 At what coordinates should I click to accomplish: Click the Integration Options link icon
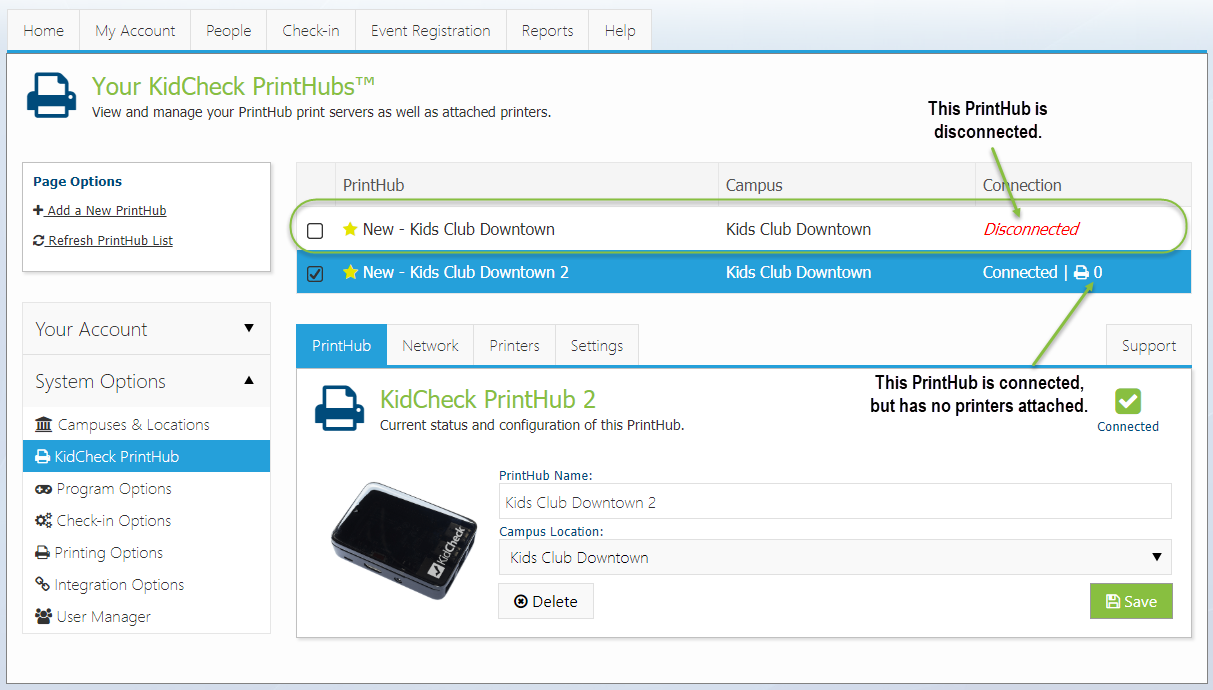(43, 585)
